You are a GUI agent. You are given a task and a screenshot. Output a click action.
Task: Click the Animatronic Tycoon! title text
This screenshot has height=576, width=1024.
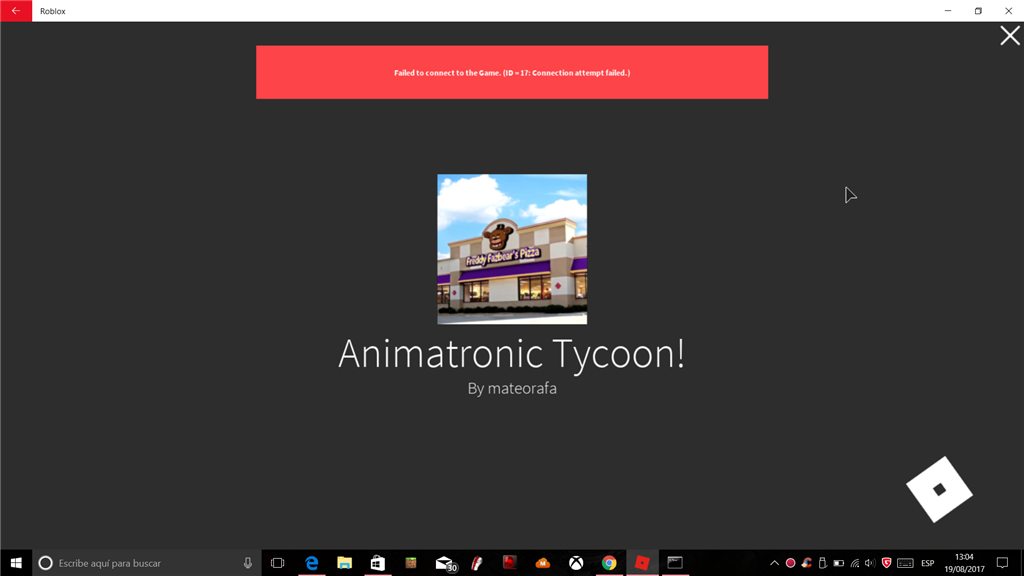pyautogui.click(x=511, y=353)
